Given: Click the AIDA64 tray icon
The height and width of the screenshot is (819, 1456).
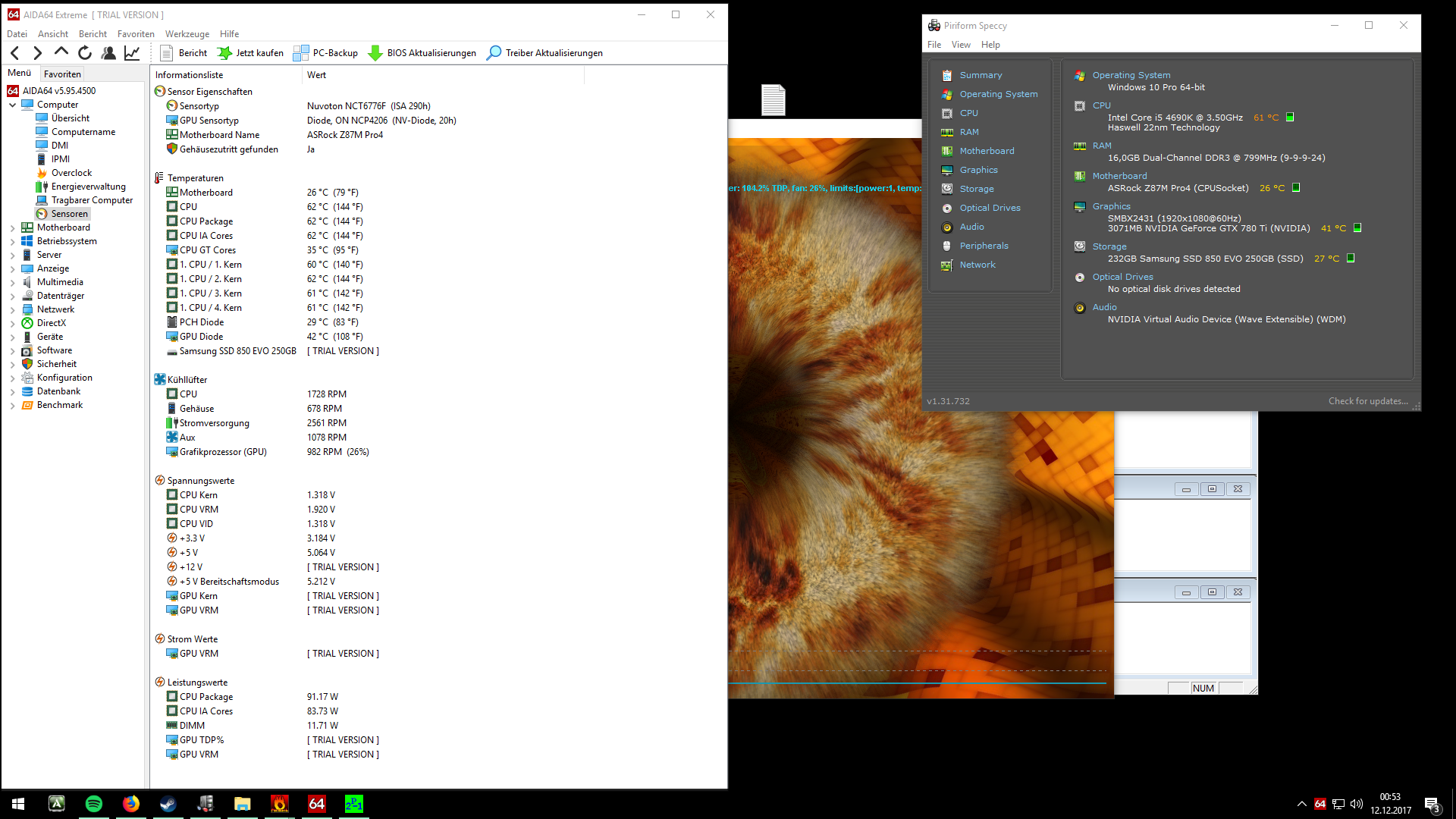Looking at the screenshot, I should (x=1320, y=804).
